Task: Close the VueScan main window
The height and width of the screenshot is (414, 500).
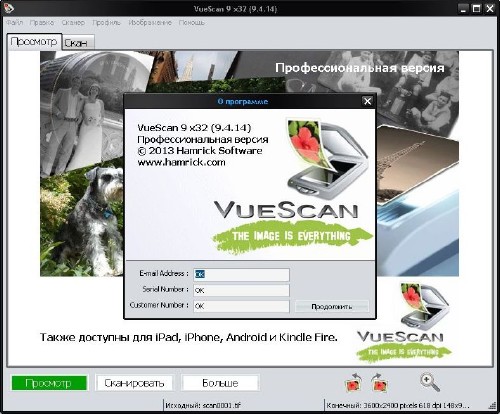Action: coord(490,9)
